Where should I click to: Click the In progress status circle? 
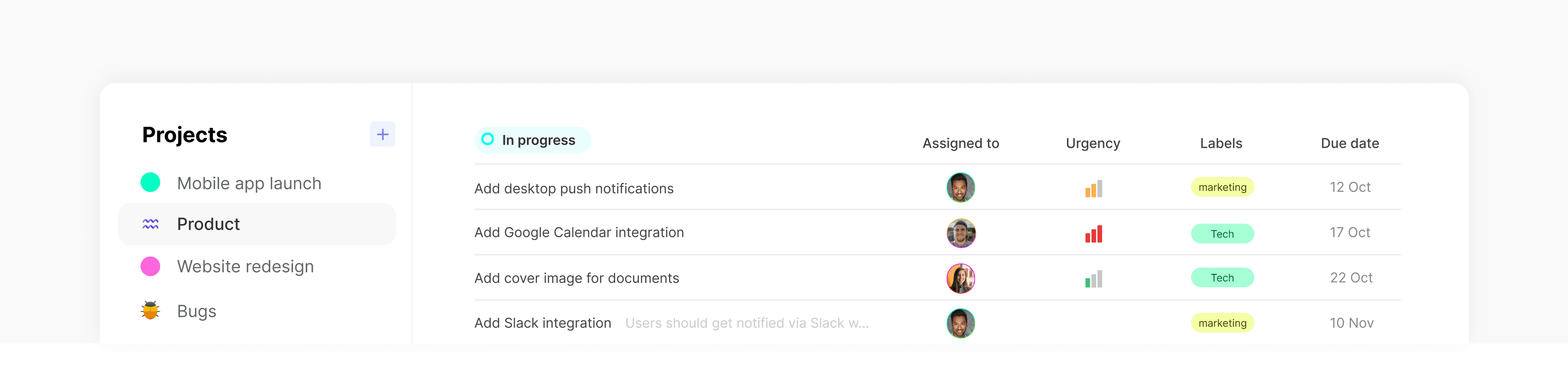click(488, 139)
